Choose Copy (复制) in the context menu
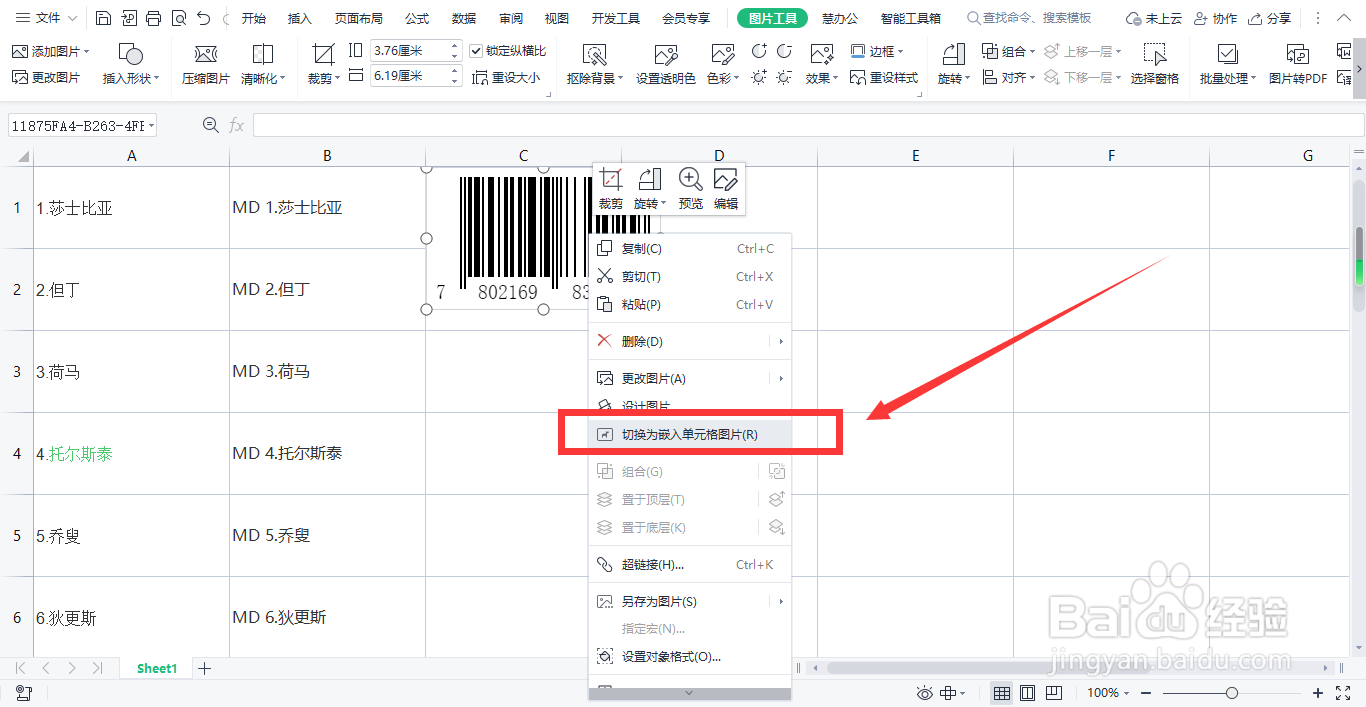 pos(689,249)
